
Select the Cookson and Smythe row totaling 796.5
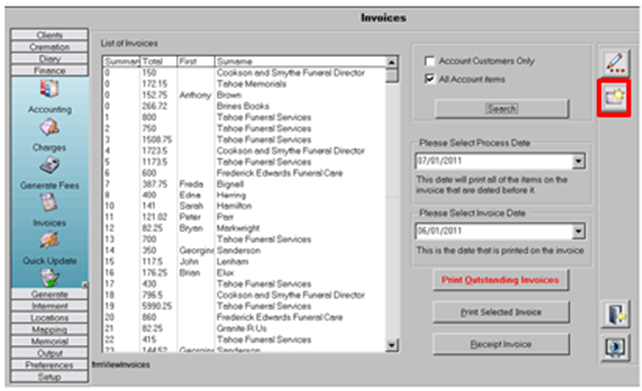pyautogui.click(x=244, y=295)
